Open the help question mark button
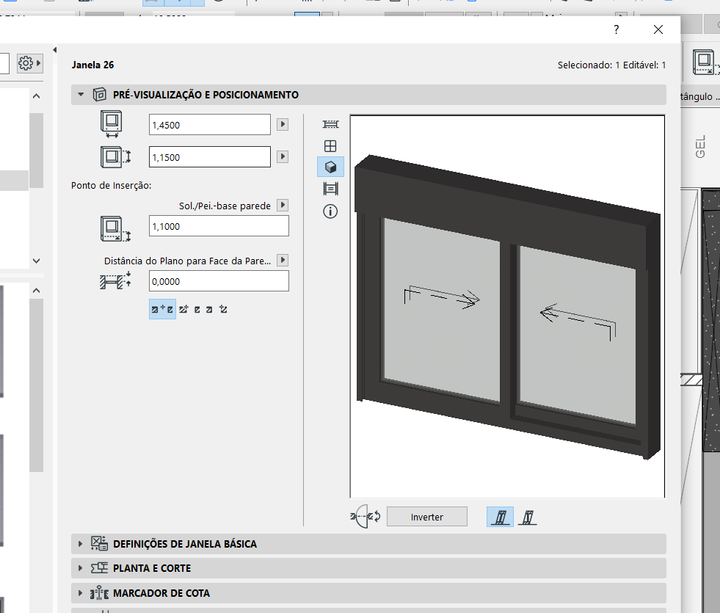The width and height of the screenshot is (720, 613). tap(616, 29)
